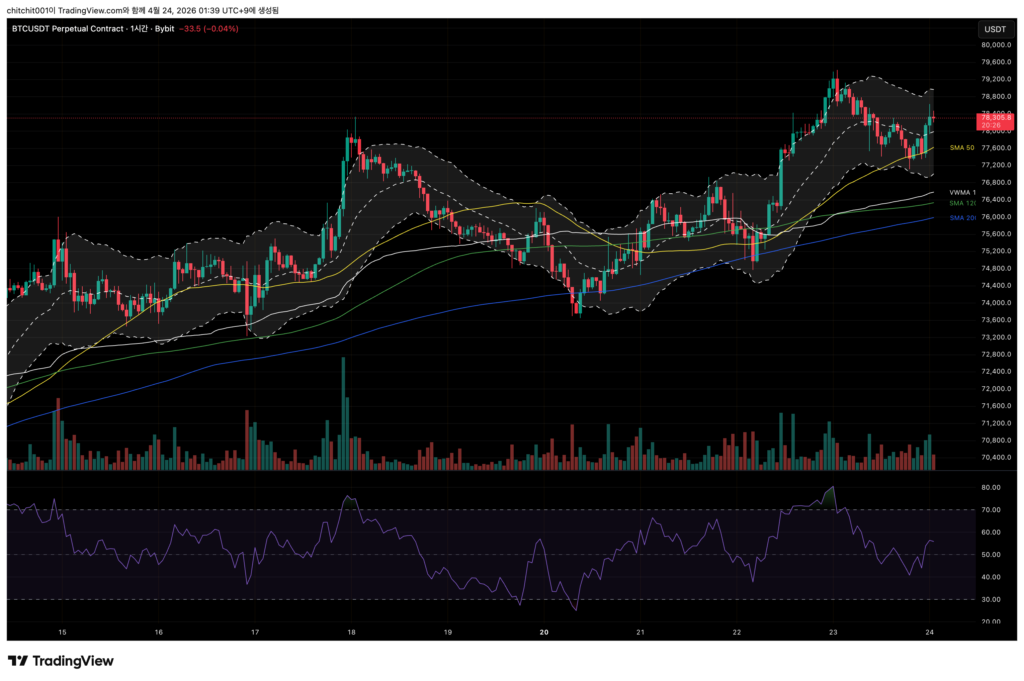Open the USDT currency selector
The width and height of the screenshot is (1024, 681).
pyautogui.click(x=994, y=29)
